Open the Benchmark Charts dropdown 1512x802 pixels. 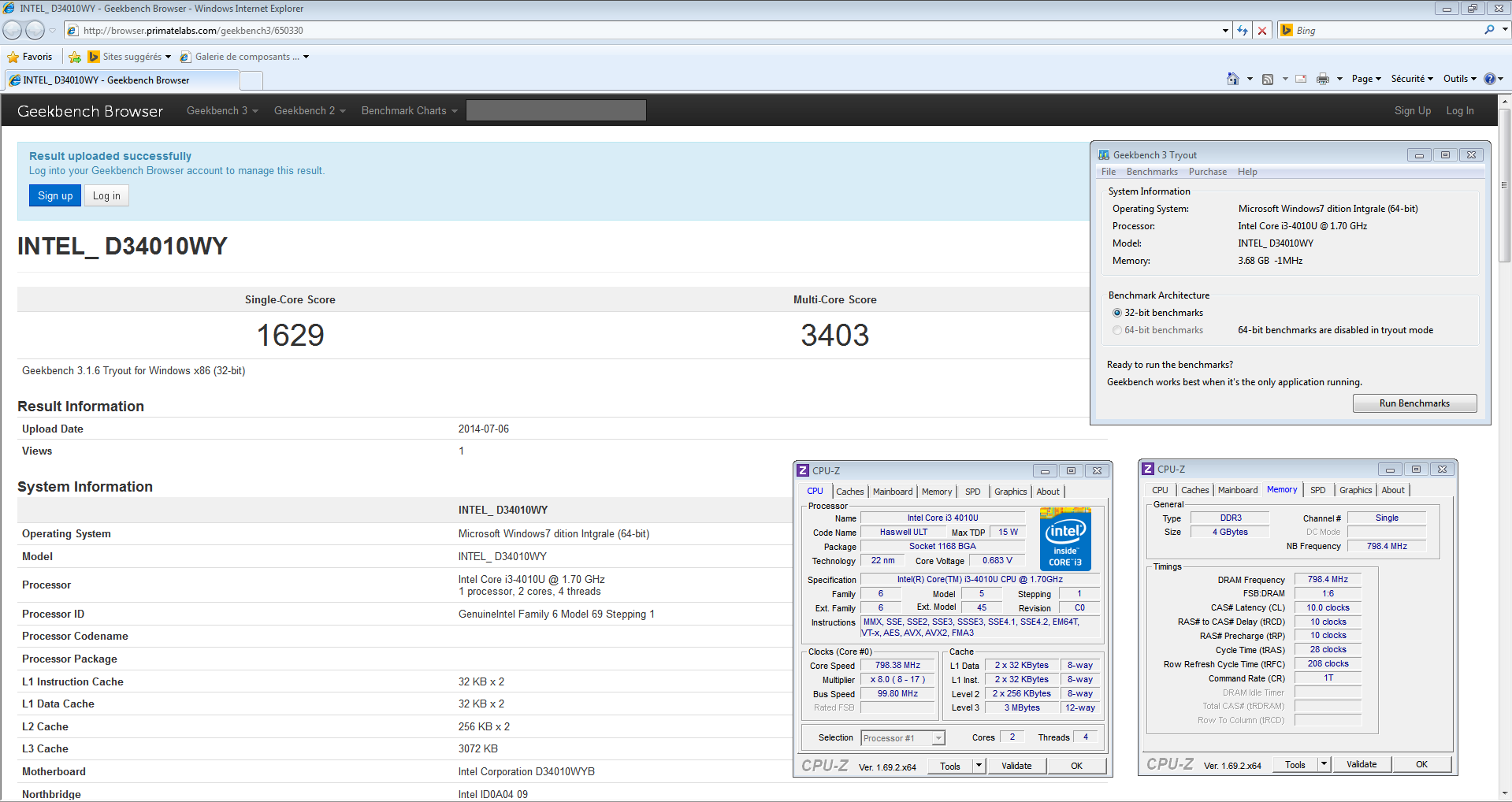coord(409,111)
